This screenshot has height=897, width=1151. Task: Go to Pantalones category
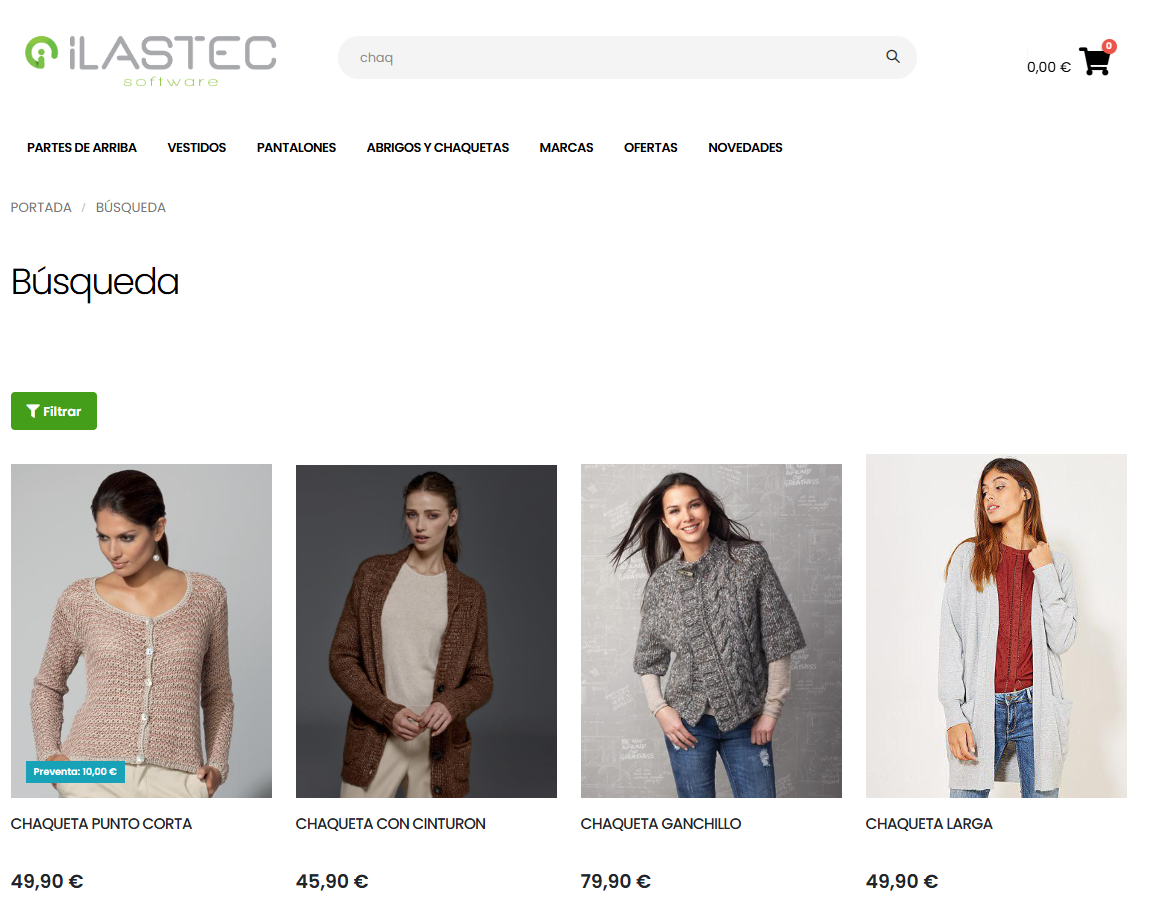tap(297, 148)
